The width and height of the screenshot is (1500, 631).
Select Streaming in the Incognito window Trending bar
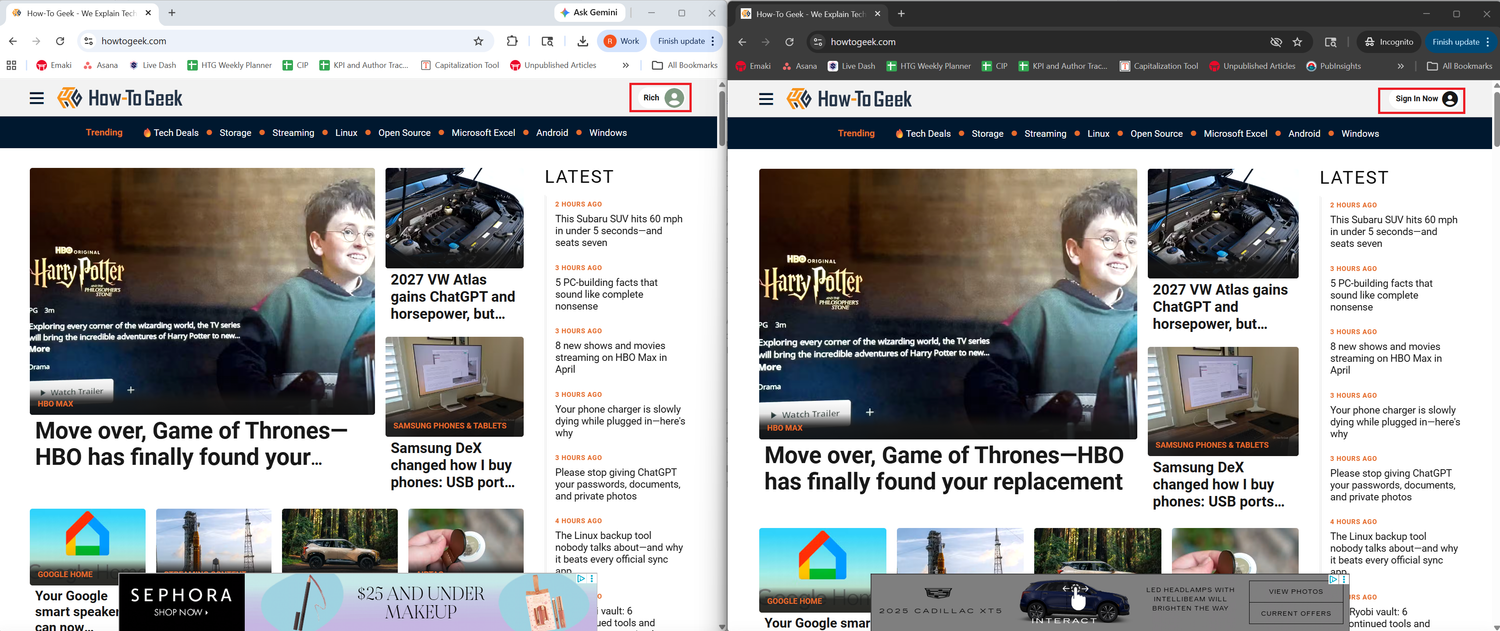tap(1045, 133)
